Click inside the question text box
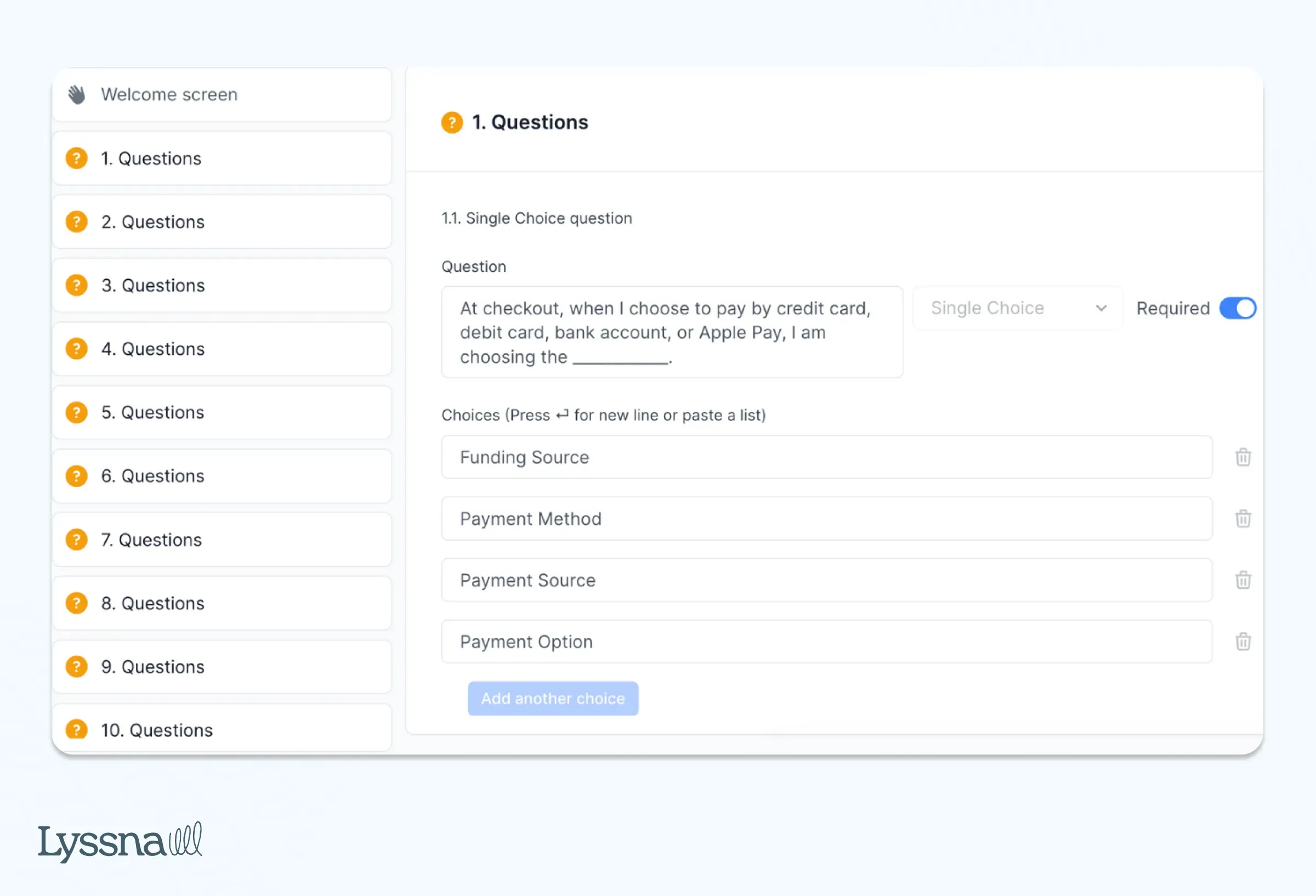This screenshot has width=1316, height=896. click(x=672, y=332)
